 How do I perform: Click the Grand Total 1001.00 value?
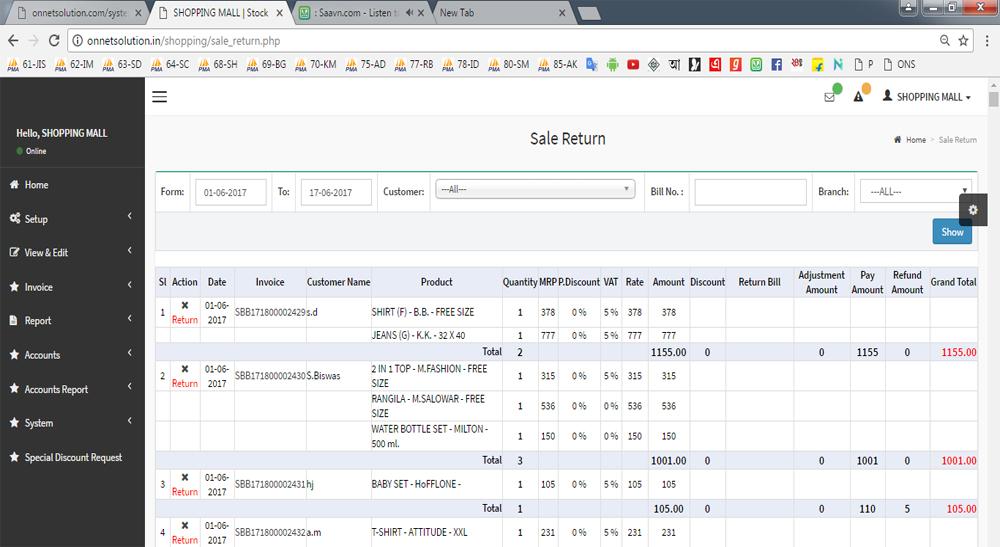click(959, 460)
